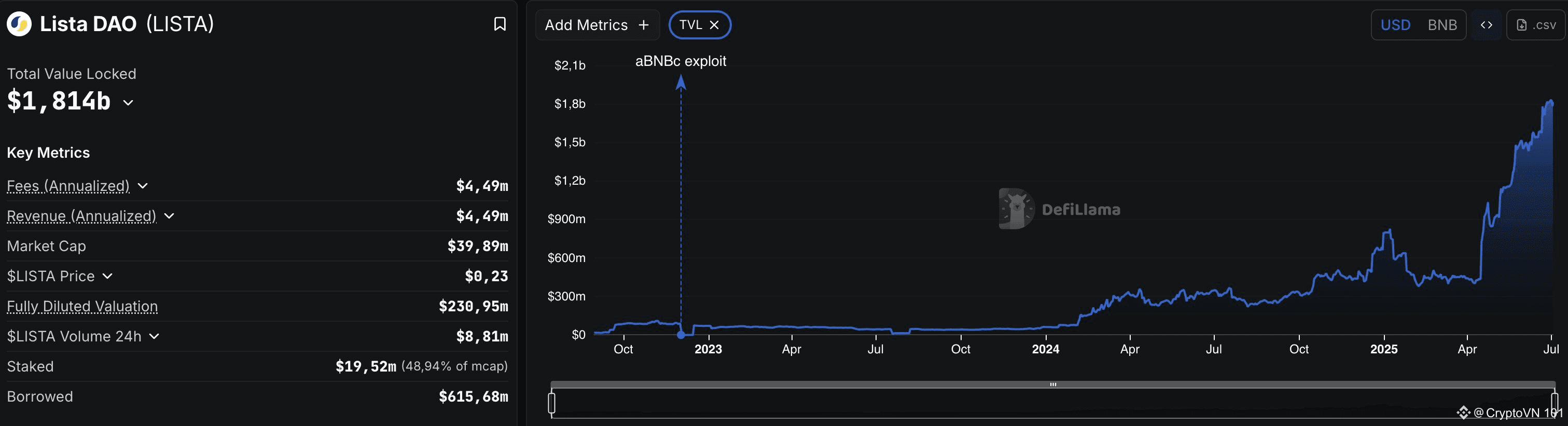The height and width of the screenshot is (426, 1568).
Task: Click the Market Cap value $39,89m
Action: 478,246
